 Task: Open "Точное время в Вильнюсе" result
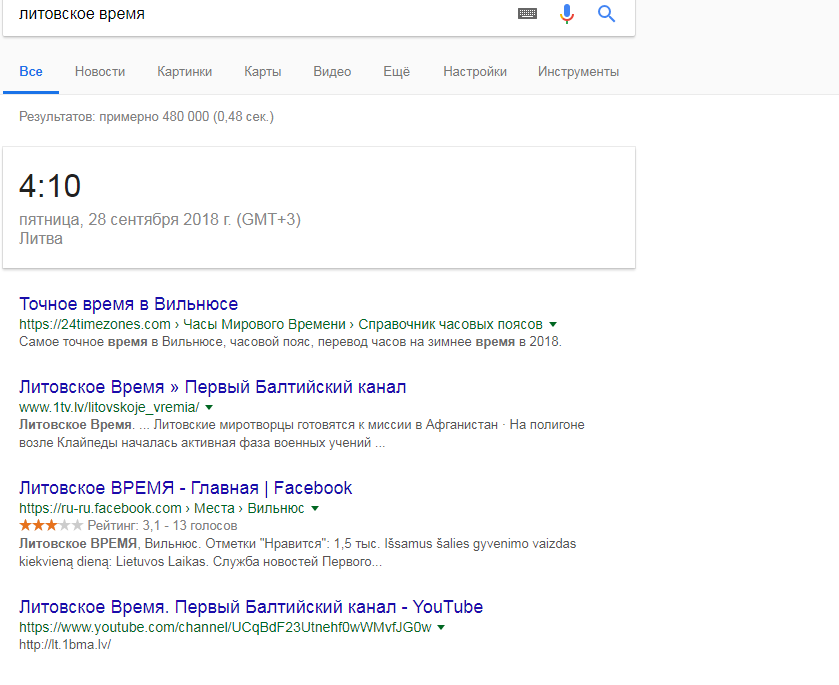pos(128,304)
